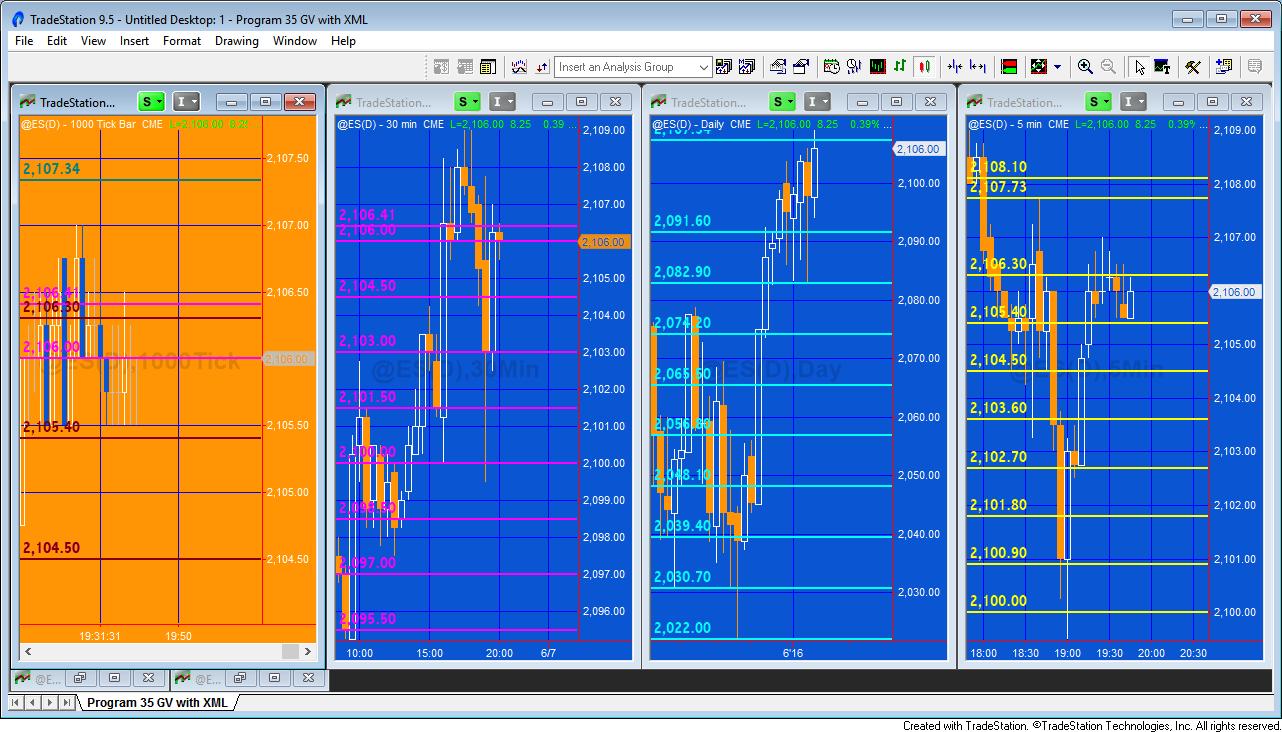Open the File menu
The image size is (1282, 732).
point(24,41)
